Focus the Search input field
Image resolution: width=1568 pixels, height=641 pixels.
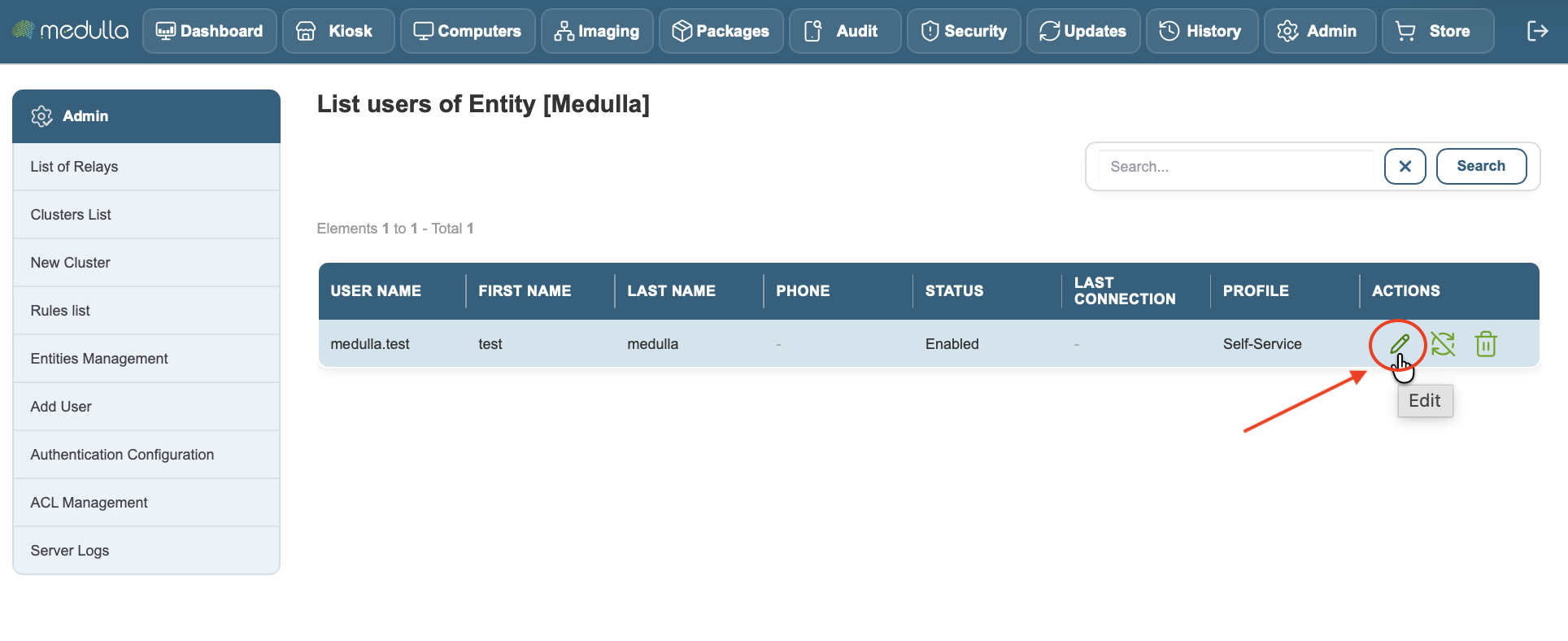pyautogui.click(x=1236, y=166)
